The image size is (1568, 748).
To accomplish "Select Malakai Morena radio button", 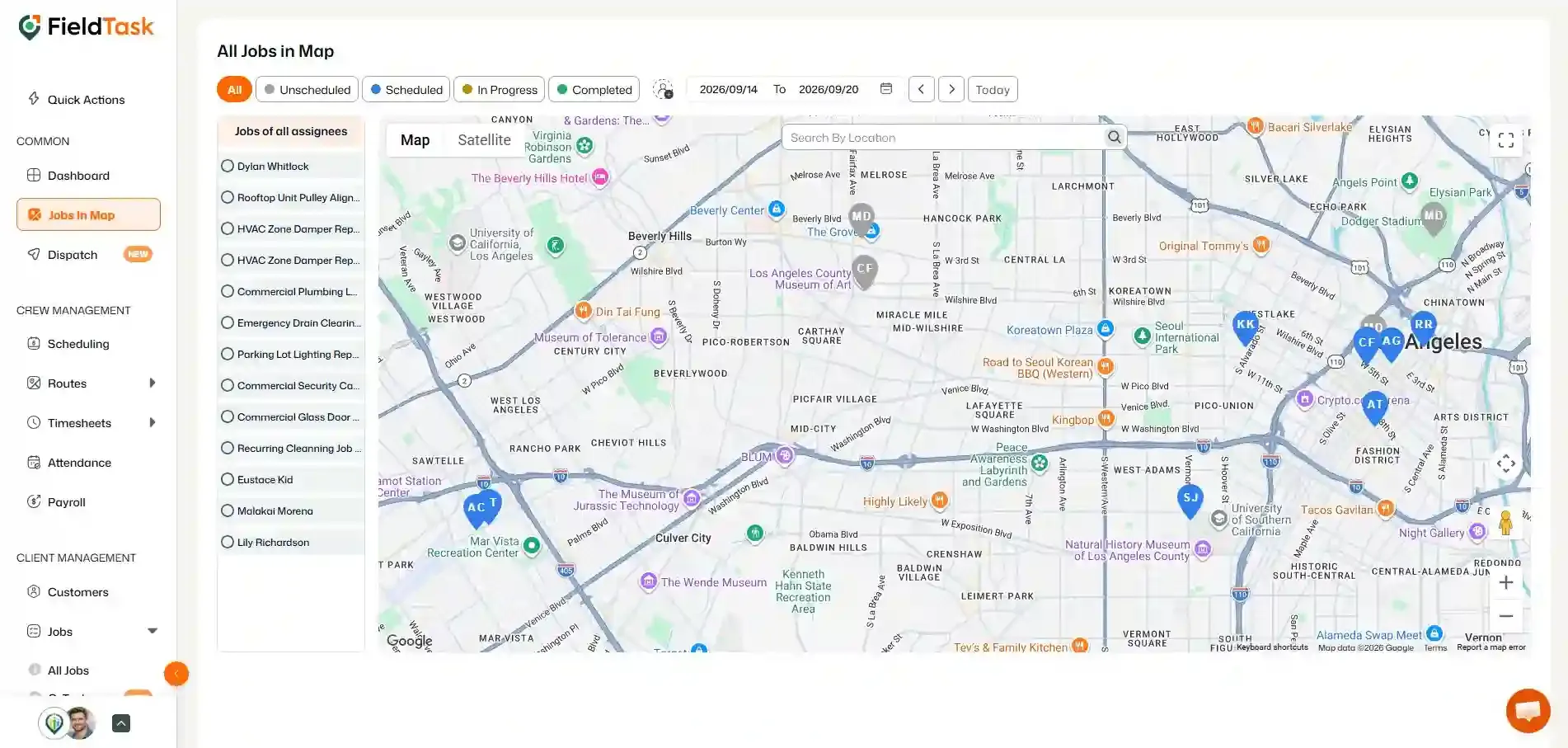I will [228, 510].
